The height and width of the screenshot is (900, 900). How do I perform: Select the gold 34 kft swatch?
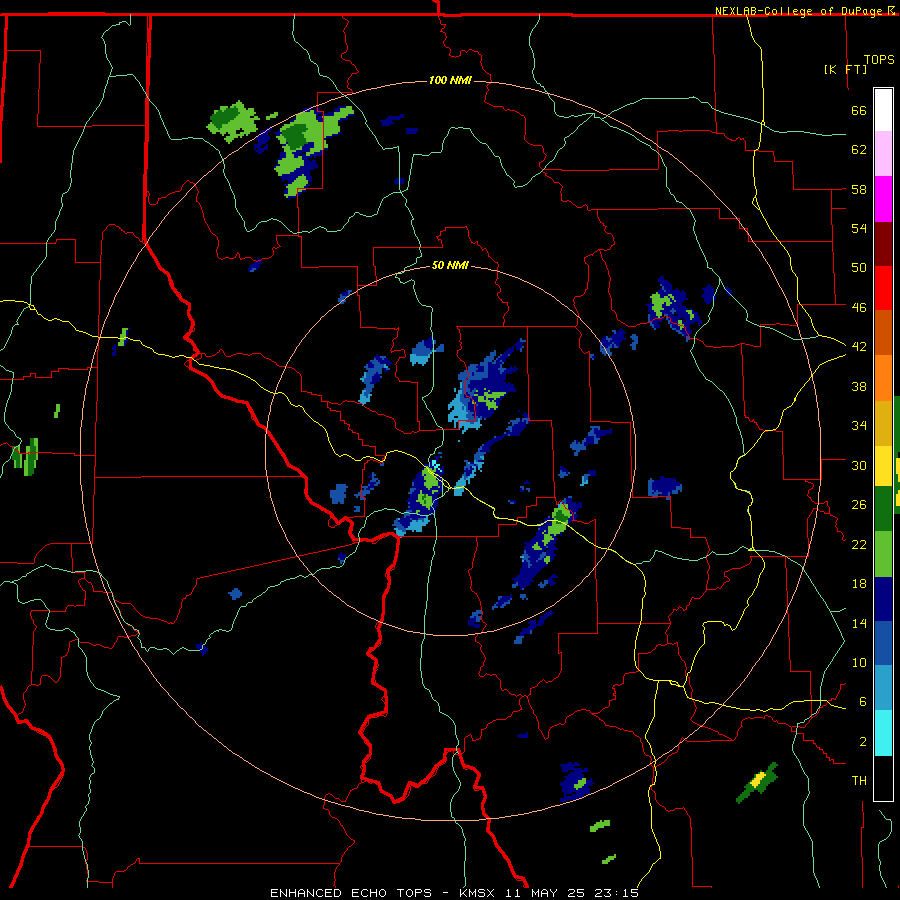(883, 423)
